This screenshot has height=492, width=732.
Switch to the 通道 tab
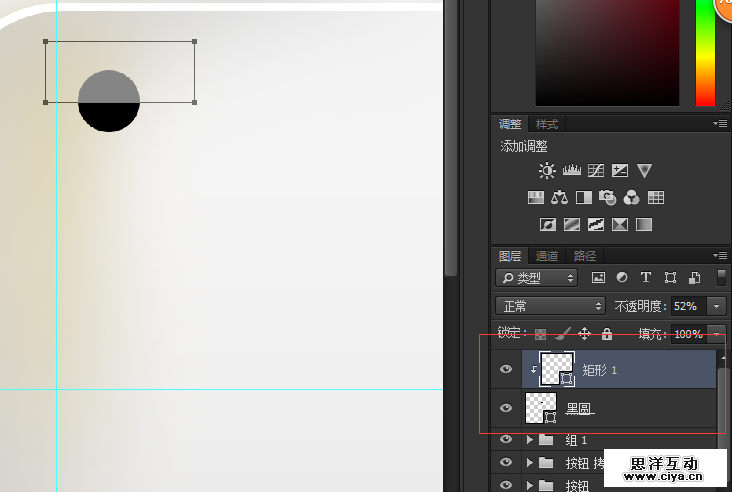(x=546, y=256)
